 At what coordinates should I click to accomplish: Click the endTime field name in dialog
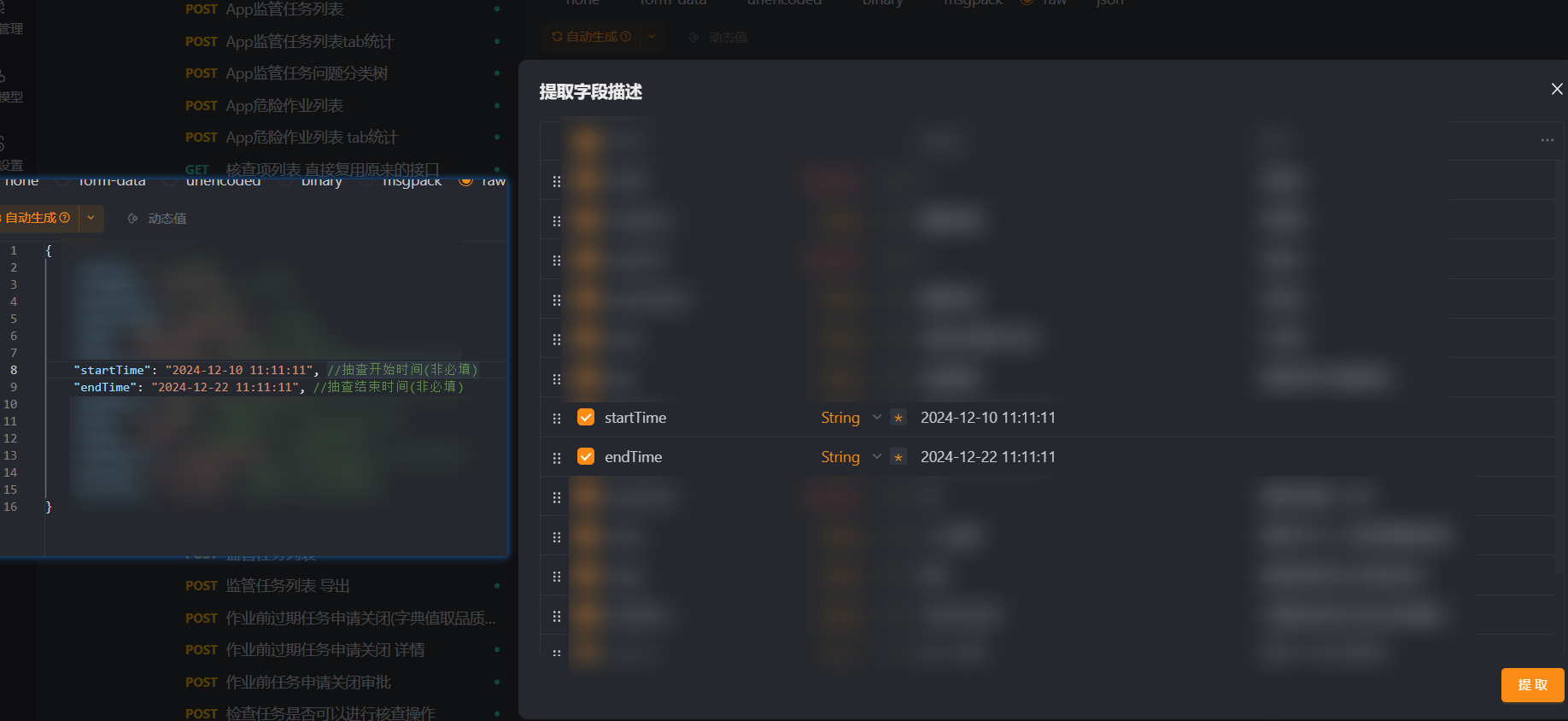pyautogui.click(x=633, y=457)
